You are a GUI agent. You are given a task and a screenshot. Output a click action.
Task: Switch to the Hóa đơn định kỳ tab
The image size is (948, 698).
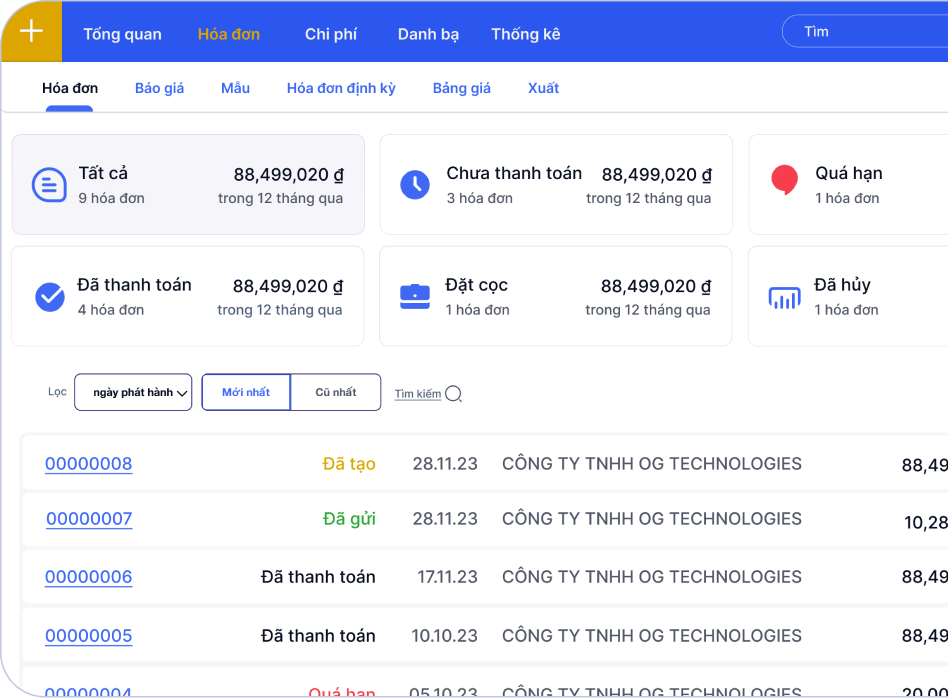(341, 88)
